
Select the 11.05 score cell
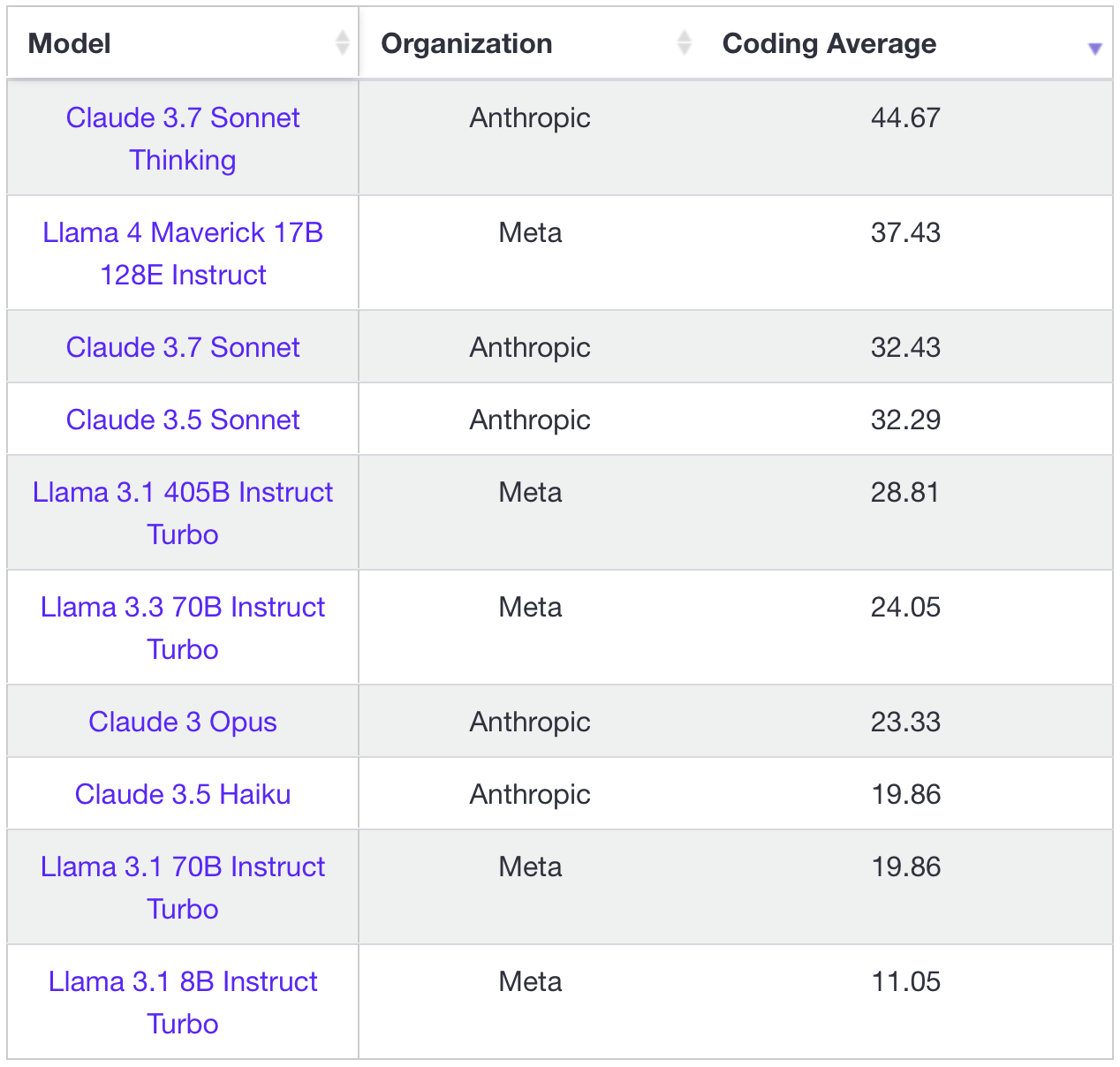905,981
